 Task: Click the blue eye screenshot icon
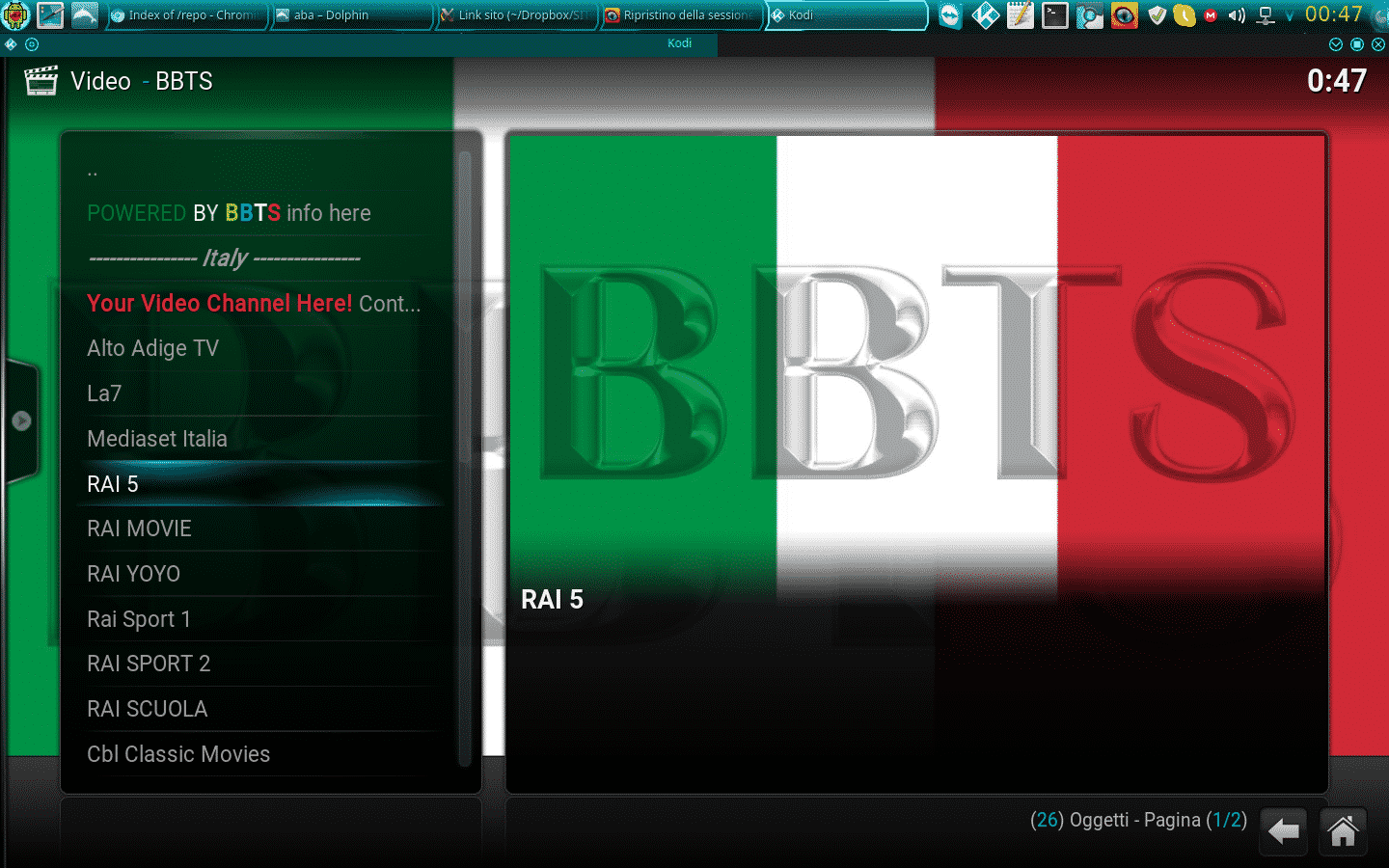tap(1124, 15)
